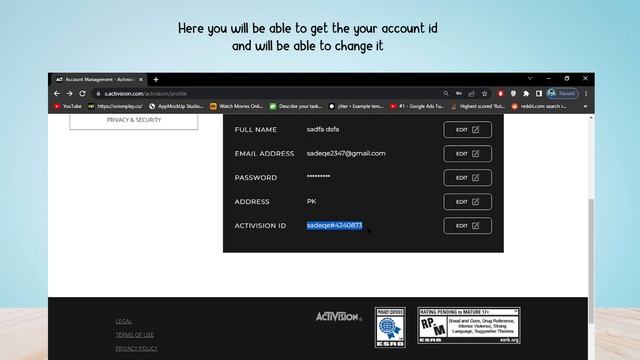Restore down the Chrome window
Viewport: 640px width, 360px height.
click(x=567, y=78)
